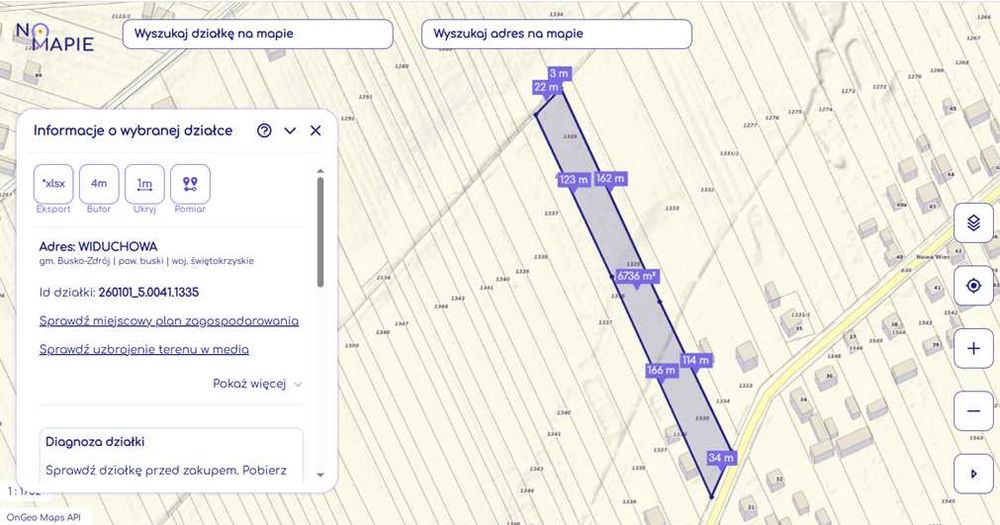The height and width of the screenshot is (525, 1000).
Task: Zoom out with the minus button
Action: [973, 411]
